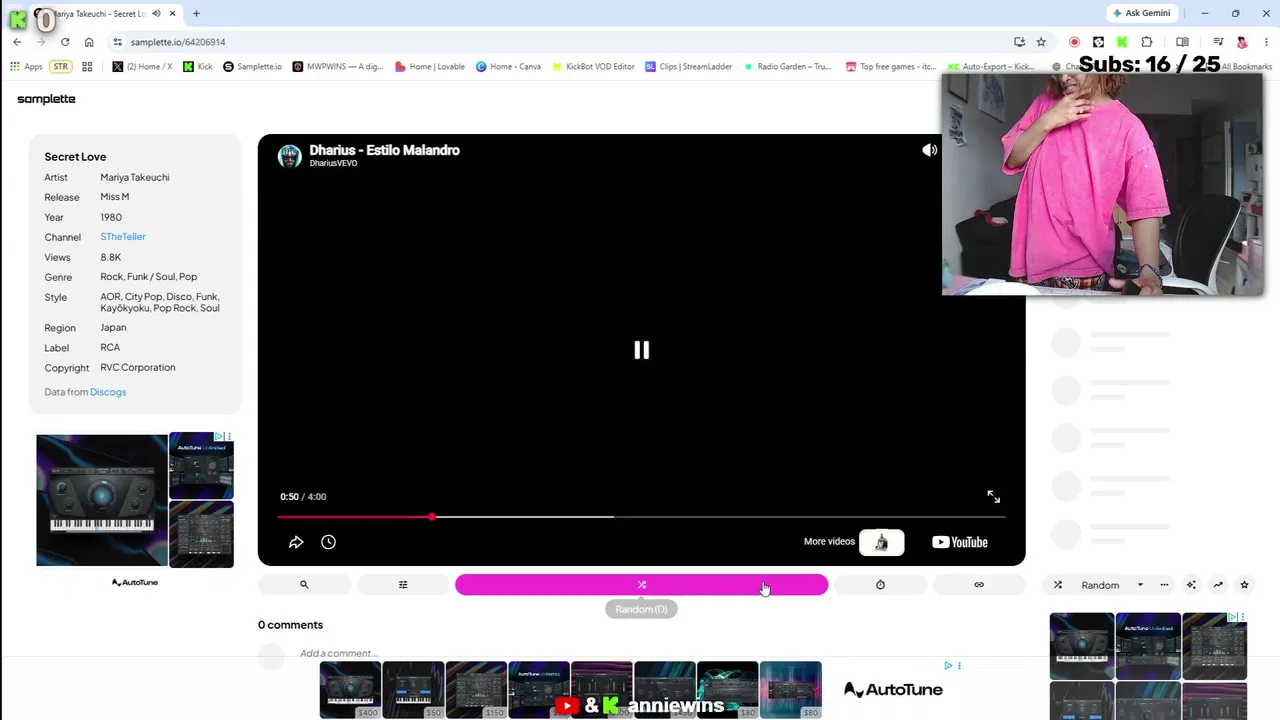
Task: Open the Kick bookmark
Action: (x=198, y=67)
